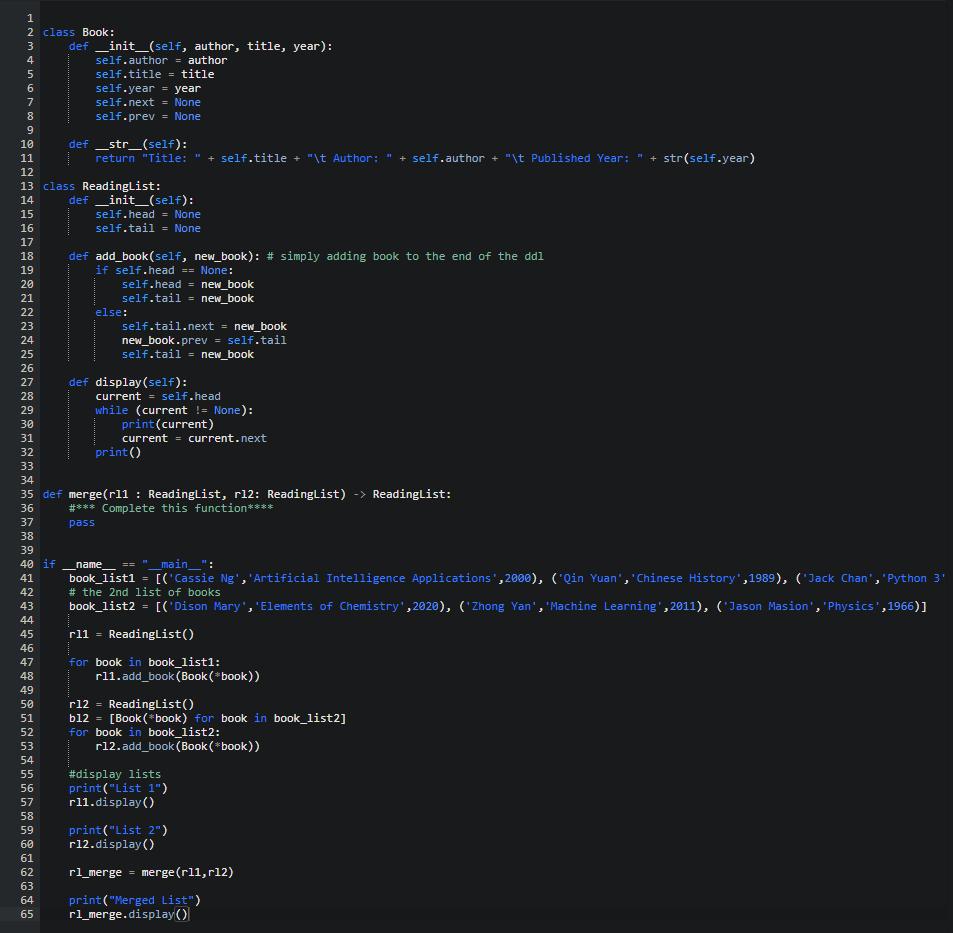Click the 'self.head = None' line

pos(148,214)
